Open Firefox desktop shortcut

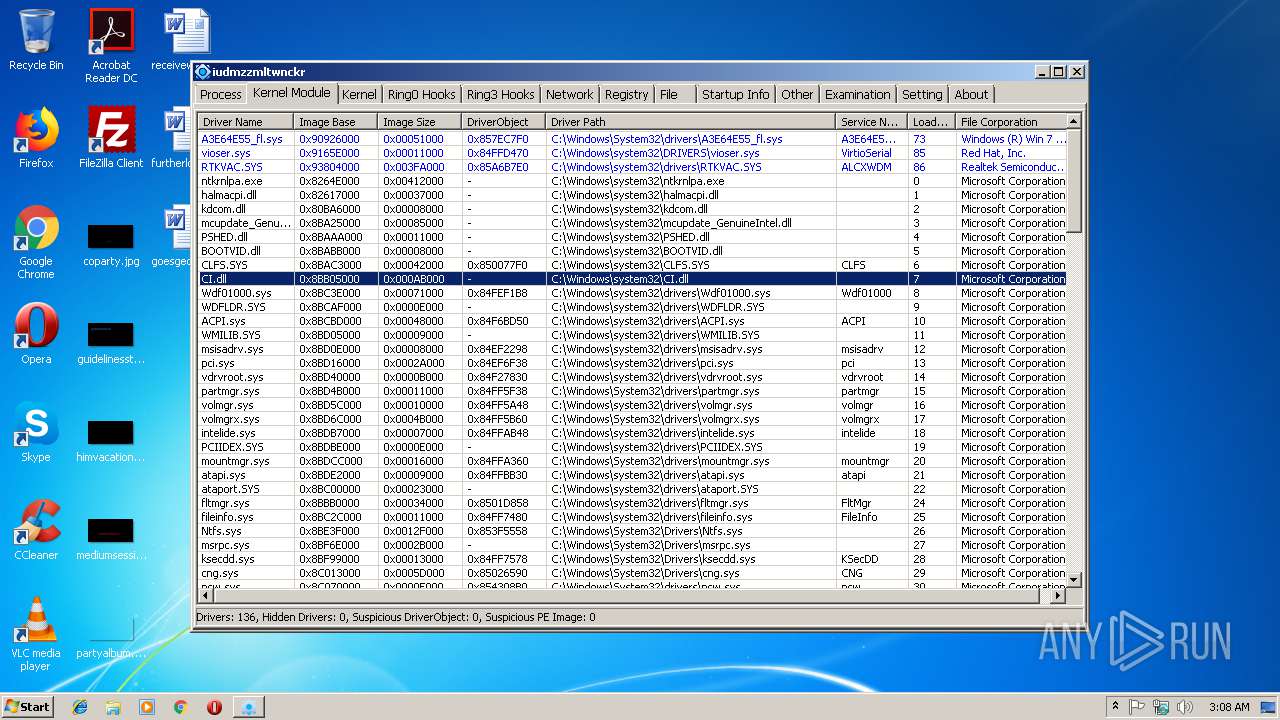click(36, 138)
